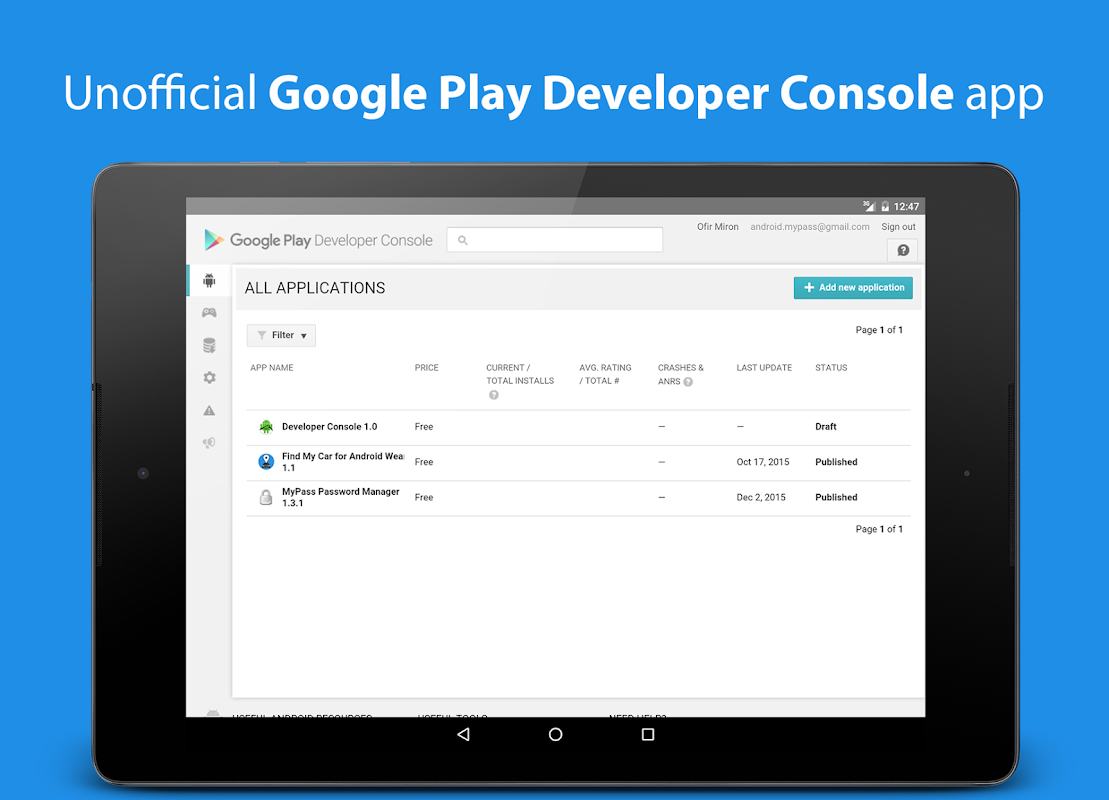Screen dimensions: 1109x800
Task: Click Published status of Find My Car
Action: (836, 462)
